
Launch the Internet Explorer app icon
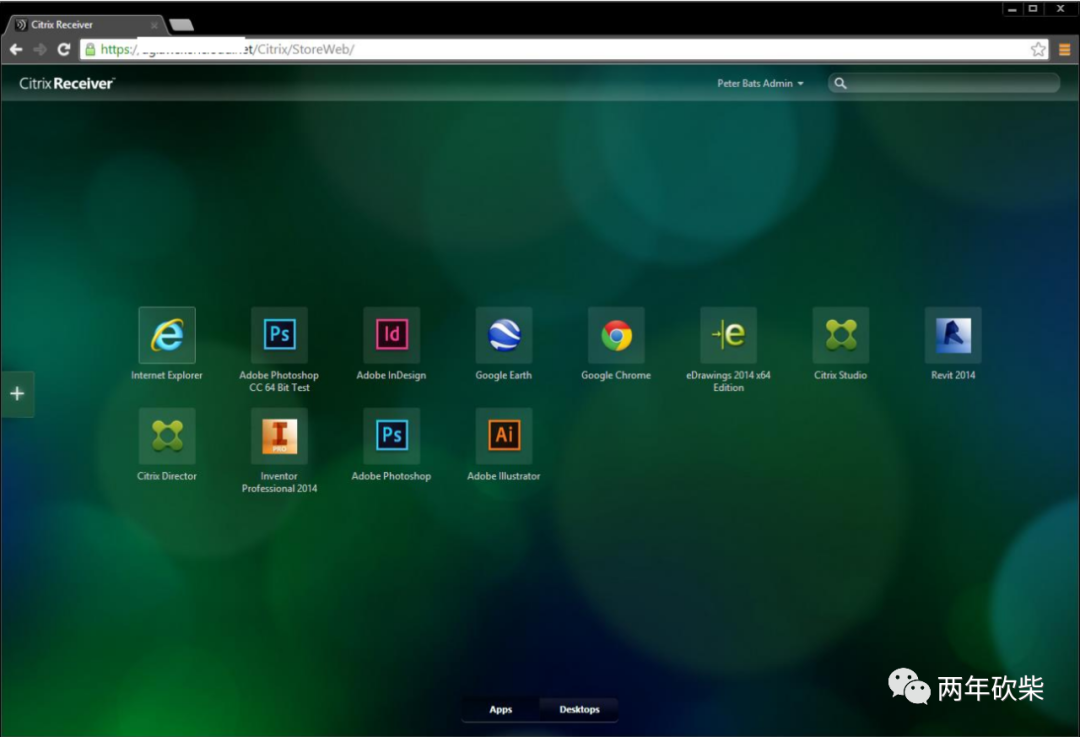tap(167, 335)
